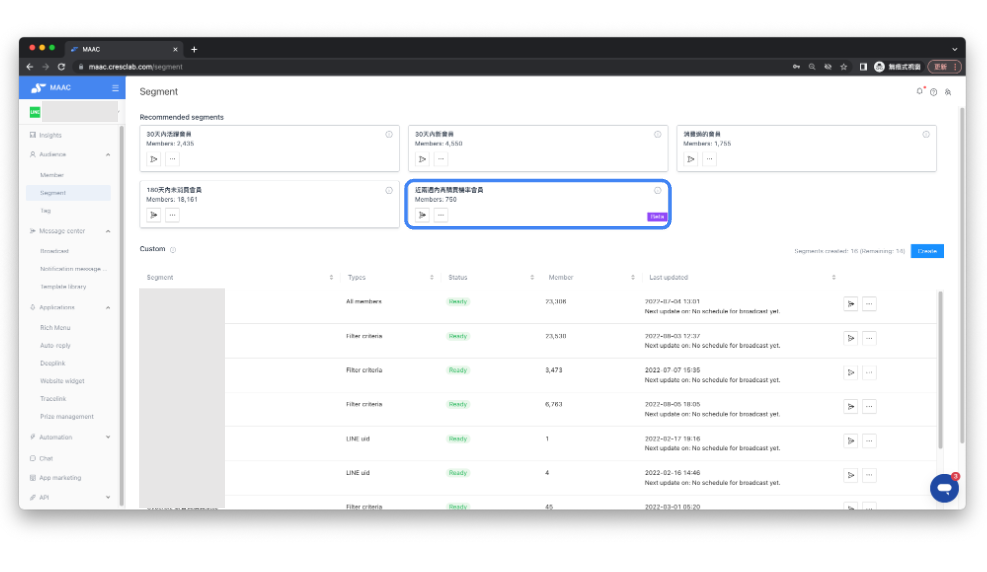Go to Rich Menu in sidebar
This screenshot has height=572, width=987.
point(55,328)
